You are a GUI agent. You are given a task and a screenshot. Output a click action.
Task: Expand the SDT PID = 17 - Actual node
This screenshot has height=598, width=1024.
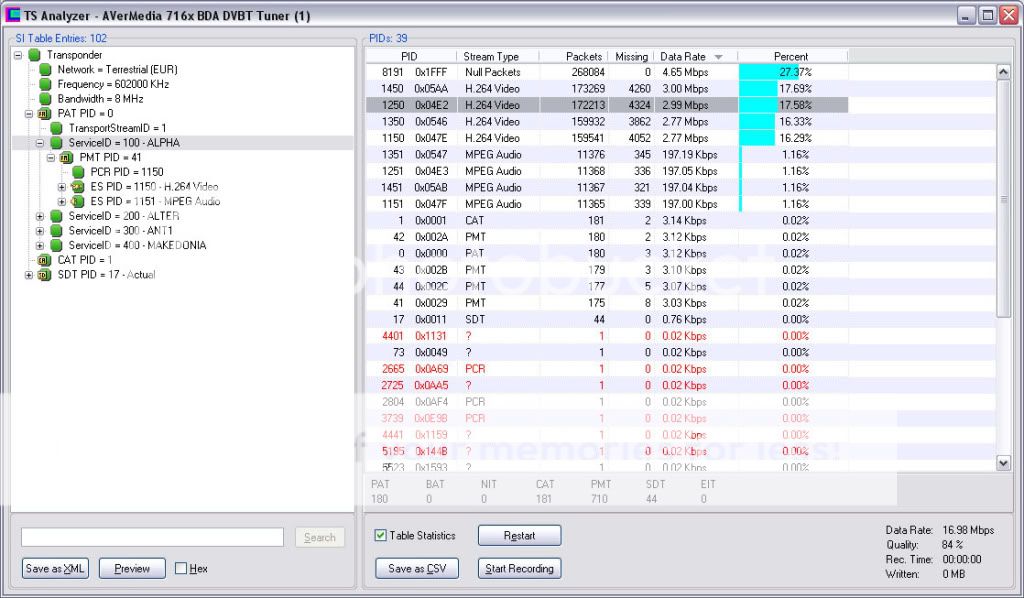click(29, 275)
